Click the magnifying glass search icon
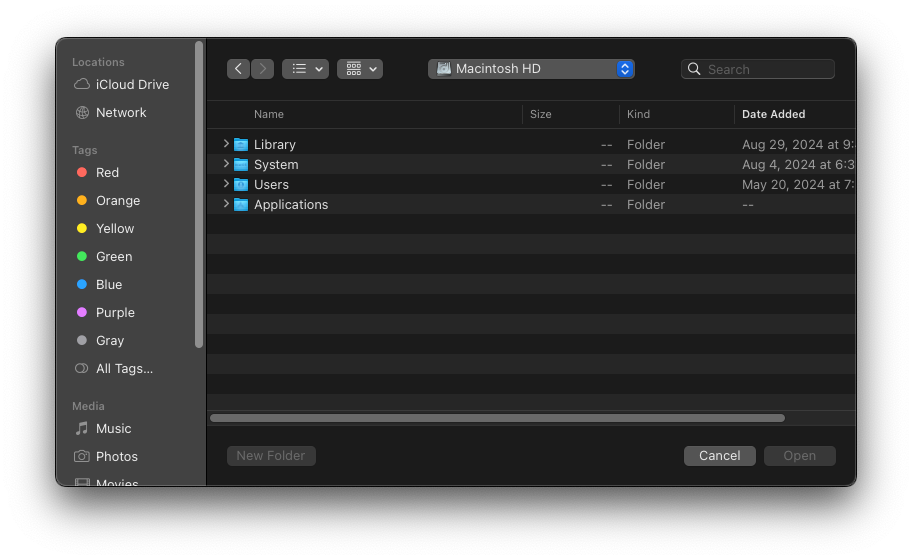The height and width of the screenshot is (560, 912). 694,69
